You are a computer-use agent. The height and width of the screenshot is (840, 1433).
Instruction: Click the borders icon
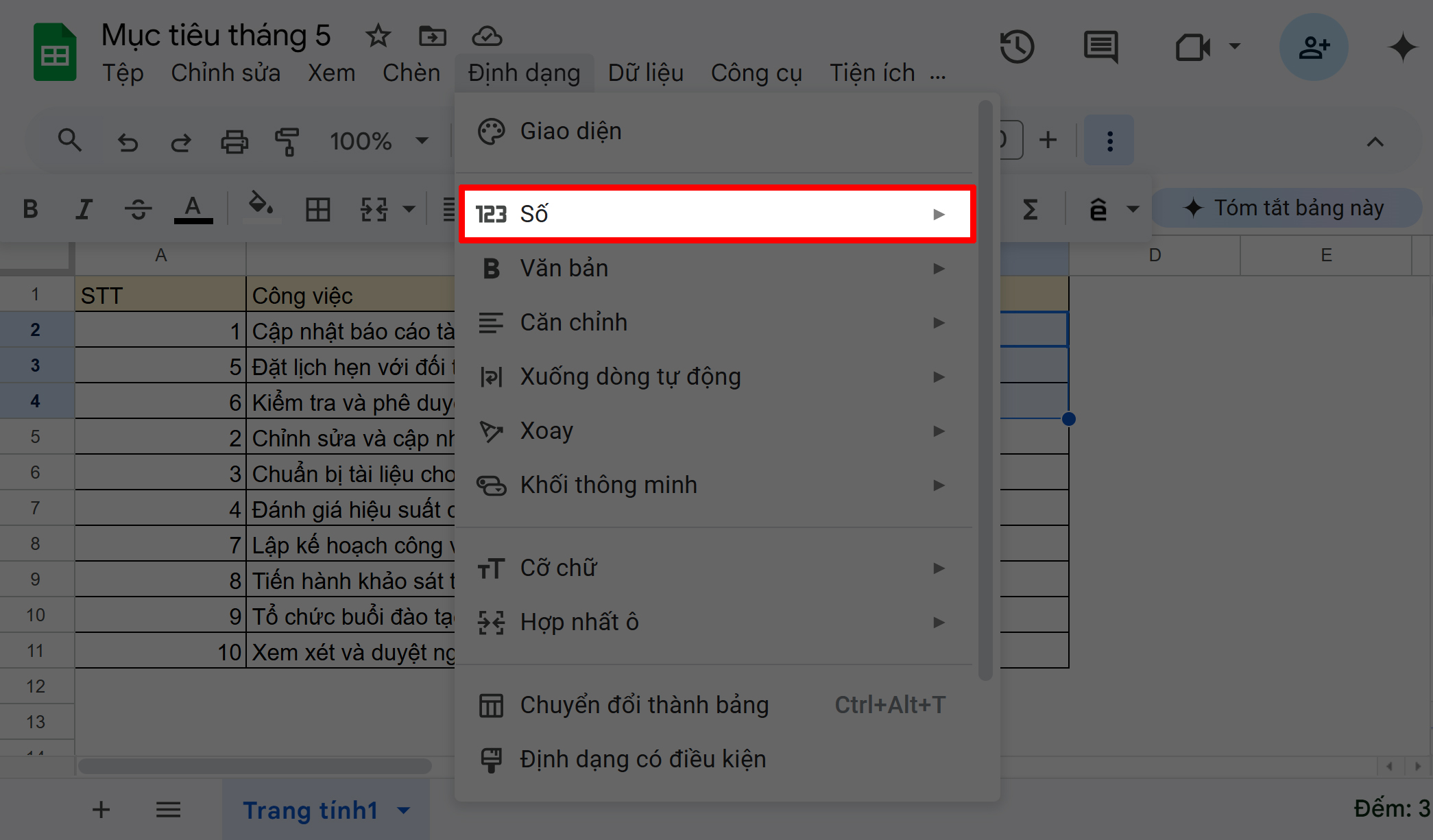click(x=317, y=209)
